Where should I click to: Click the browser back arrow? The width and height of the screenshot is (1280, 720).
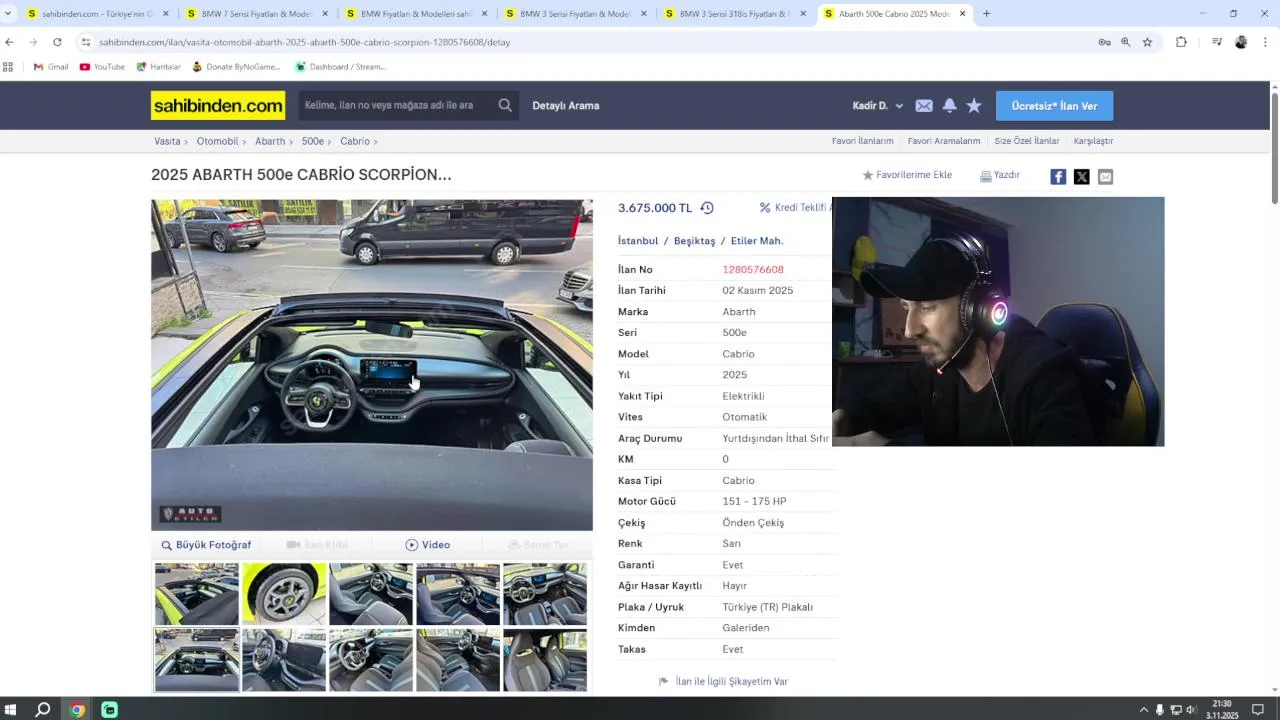point(9,42)
